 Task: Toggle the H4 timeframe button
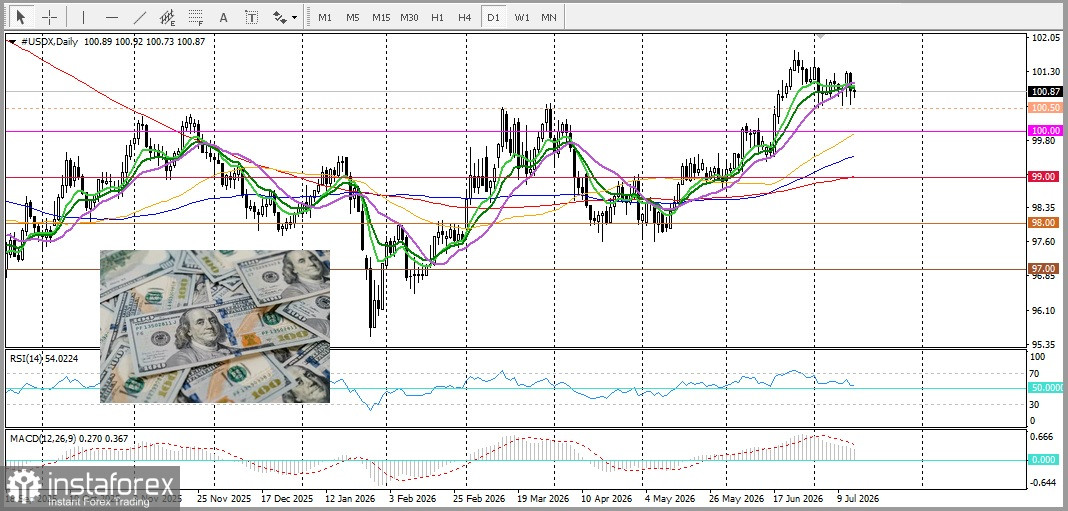[465, 17]
